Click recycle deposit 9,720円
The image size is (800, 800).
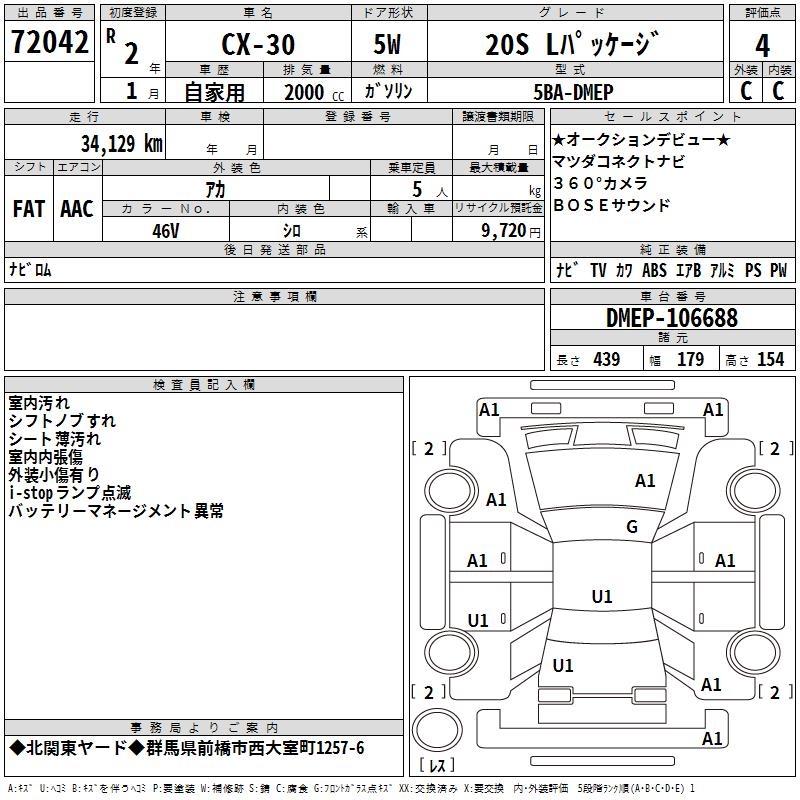point(511,231)
